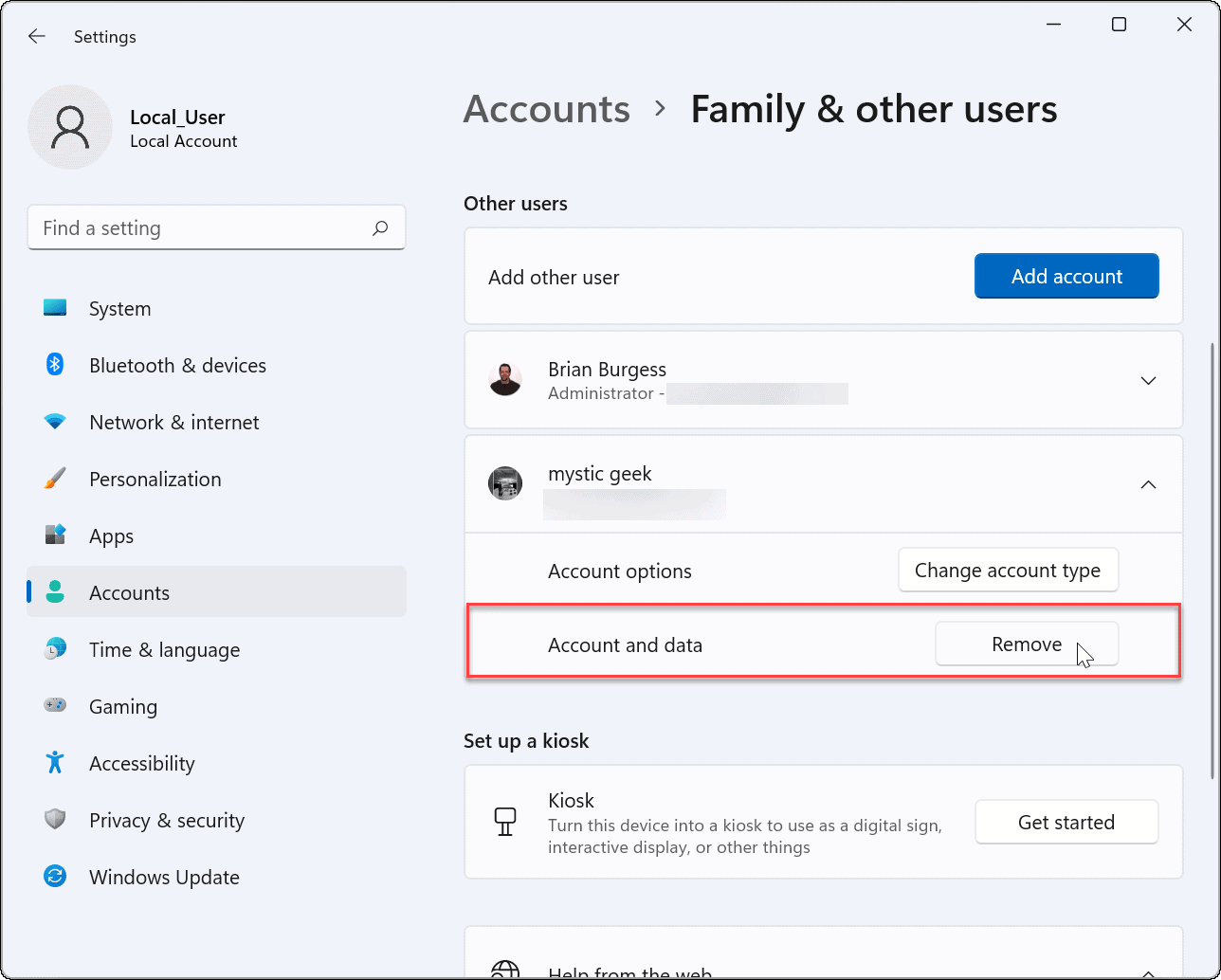The image size is (1221, 980).
Task: Open Personalization settings
Action: [55, 479]
